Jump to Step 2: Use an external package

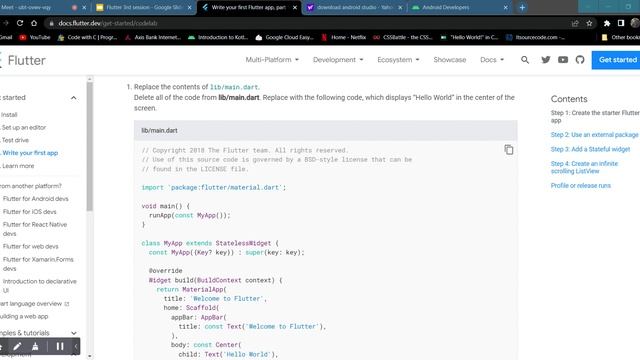(594, 134)
